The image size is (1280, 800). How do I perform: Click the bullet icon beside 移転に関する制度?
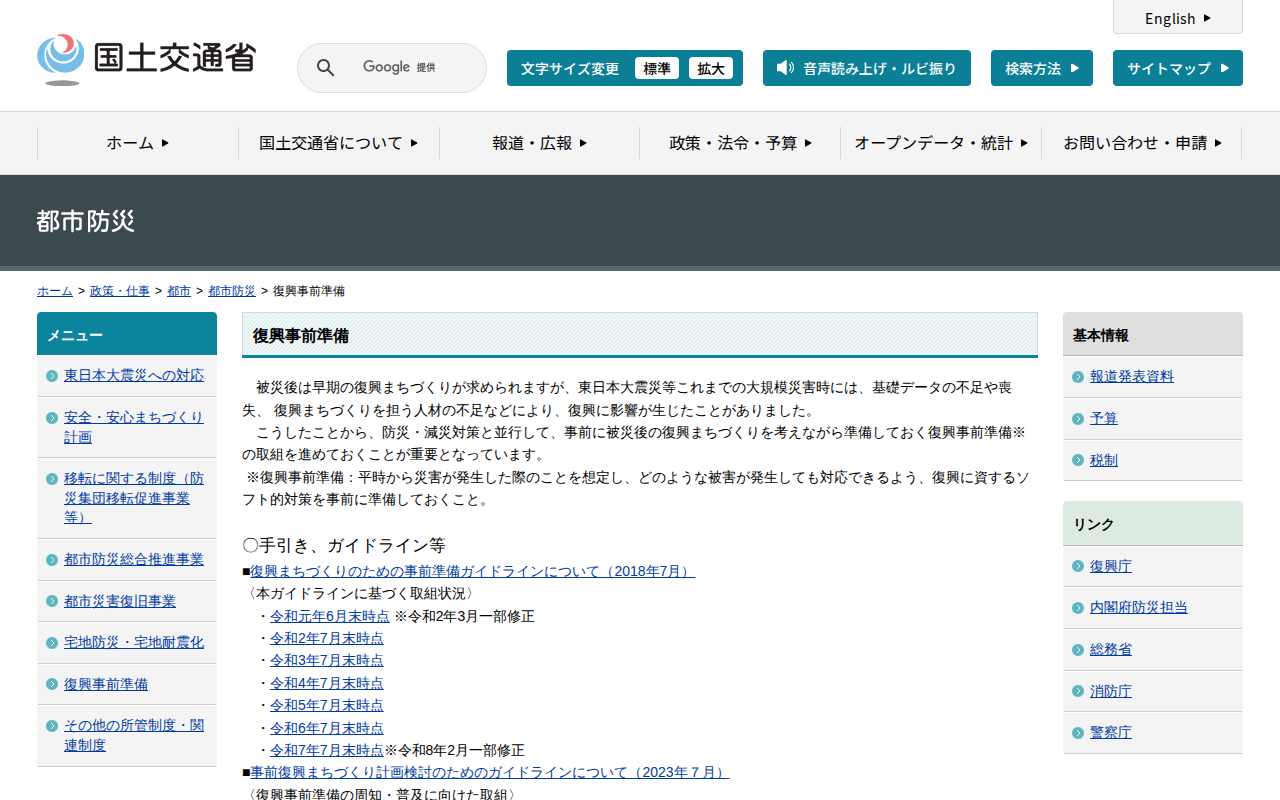(52, 479)
